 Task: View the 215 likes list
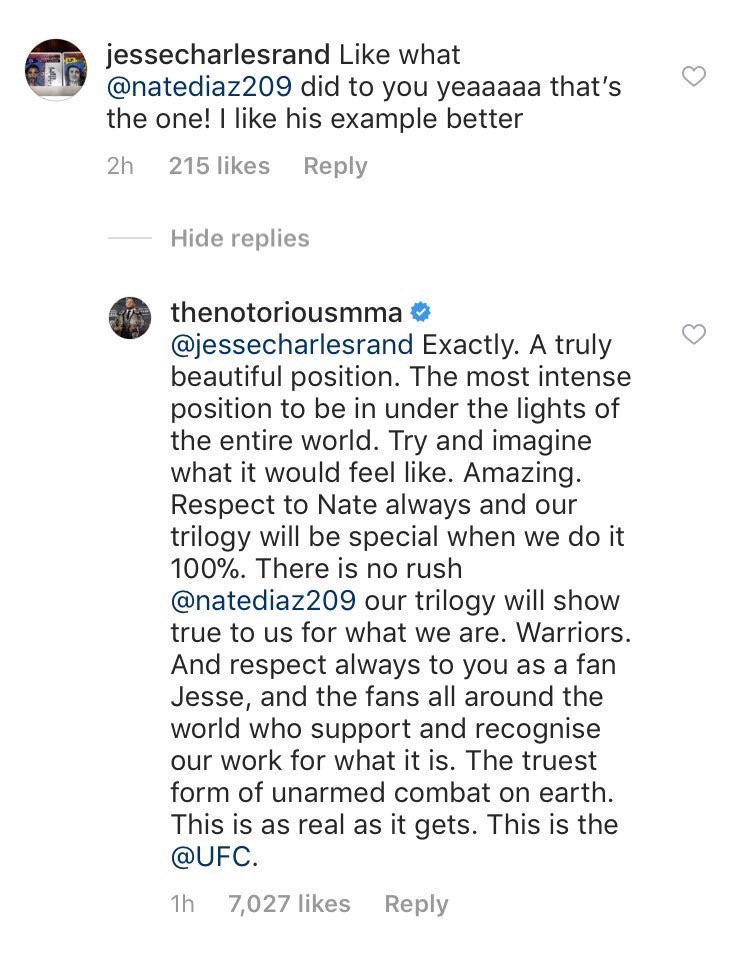click(219, 166)
